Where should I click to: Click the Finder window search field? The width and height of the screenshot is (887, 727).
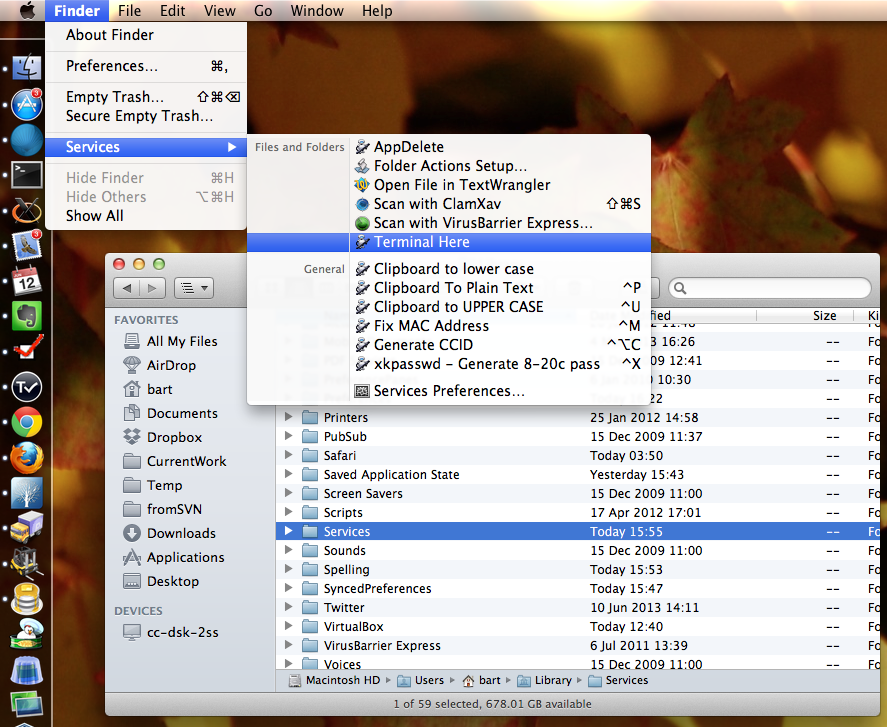click(769, 288)
